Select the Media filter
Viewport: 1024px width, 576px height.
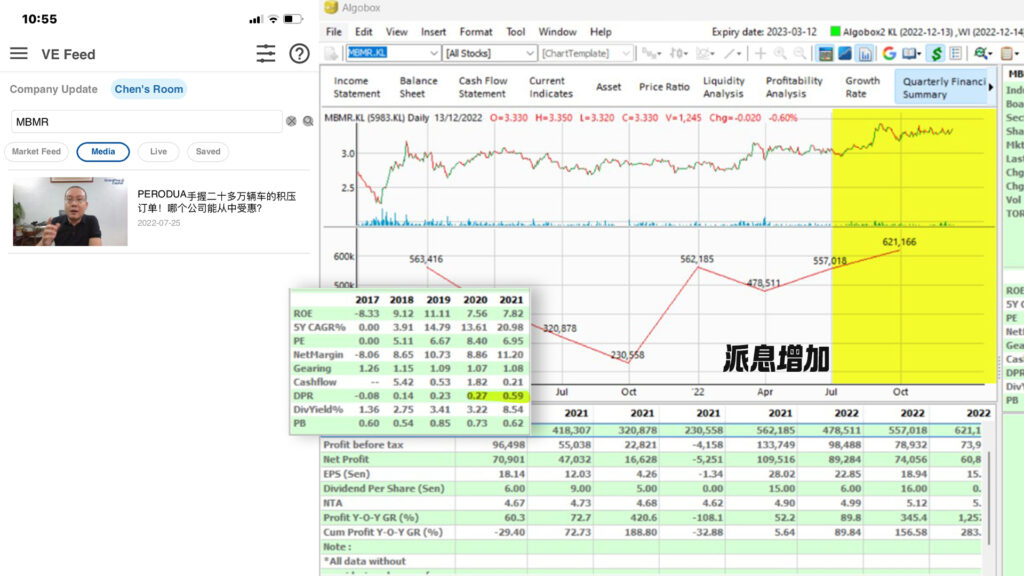click(x=103, y=152)
